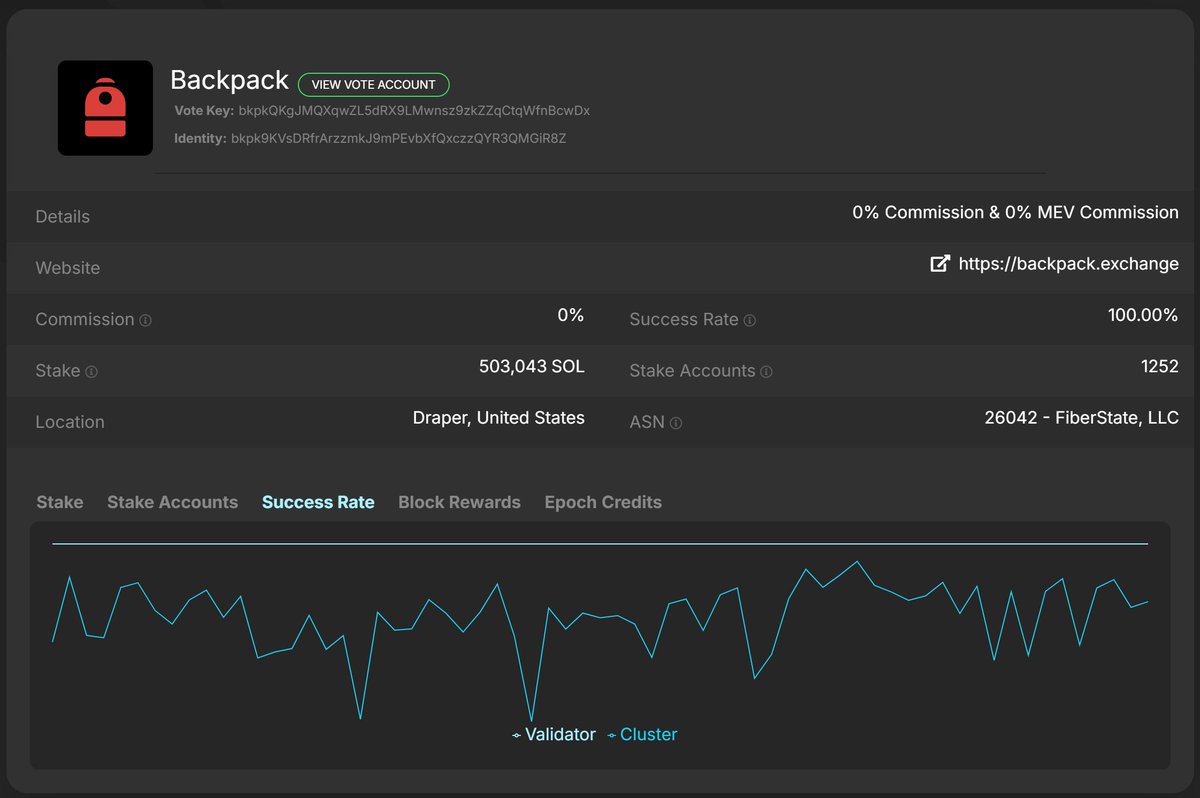
Task: Click the external link icon beside website
Action: (940, 264)
